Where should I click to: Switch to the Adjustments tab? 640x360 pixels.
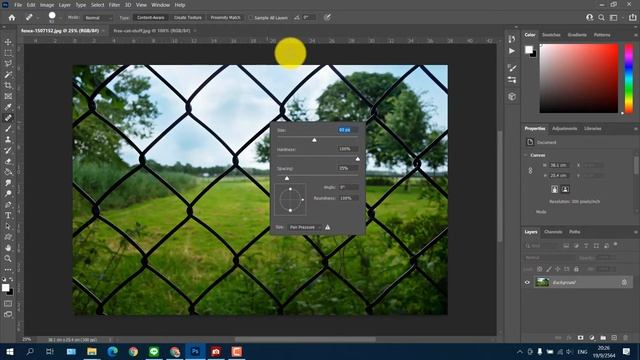click(x=564, y=129)
